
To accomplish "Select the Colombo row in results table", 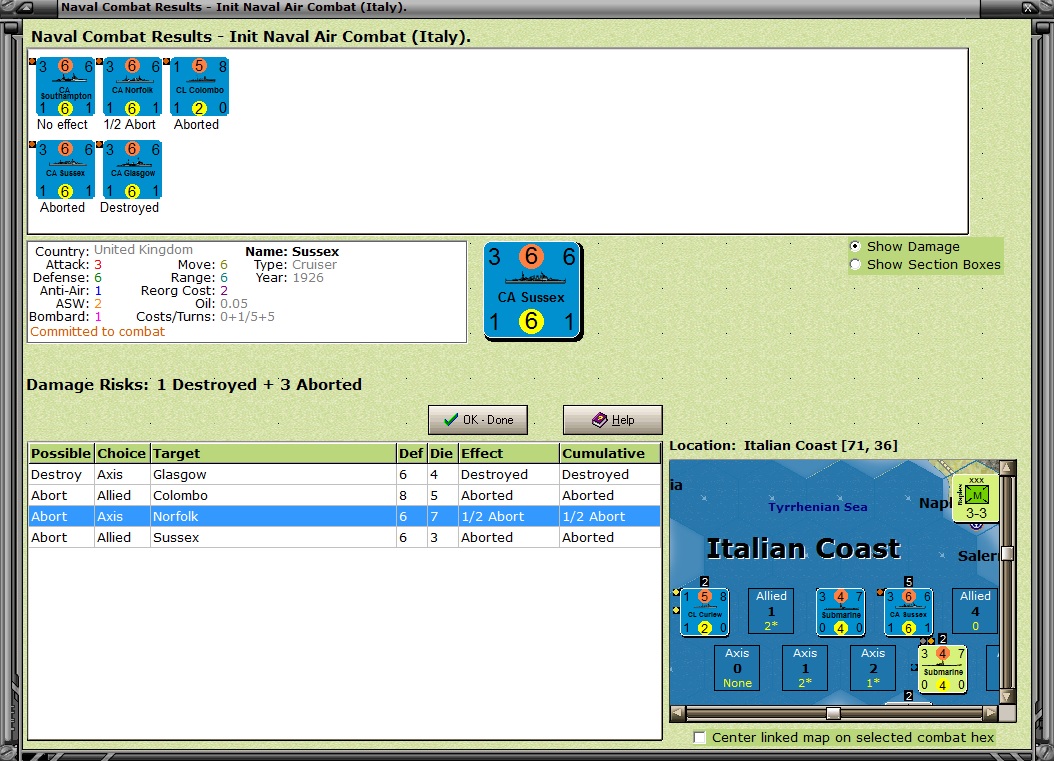I will 344,496.
